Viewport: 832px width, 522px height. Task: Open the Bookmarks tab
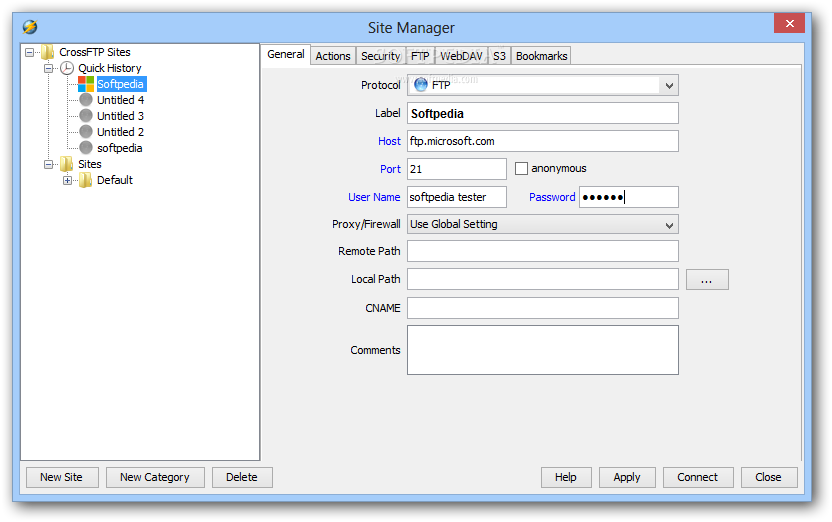pos(541,56)
